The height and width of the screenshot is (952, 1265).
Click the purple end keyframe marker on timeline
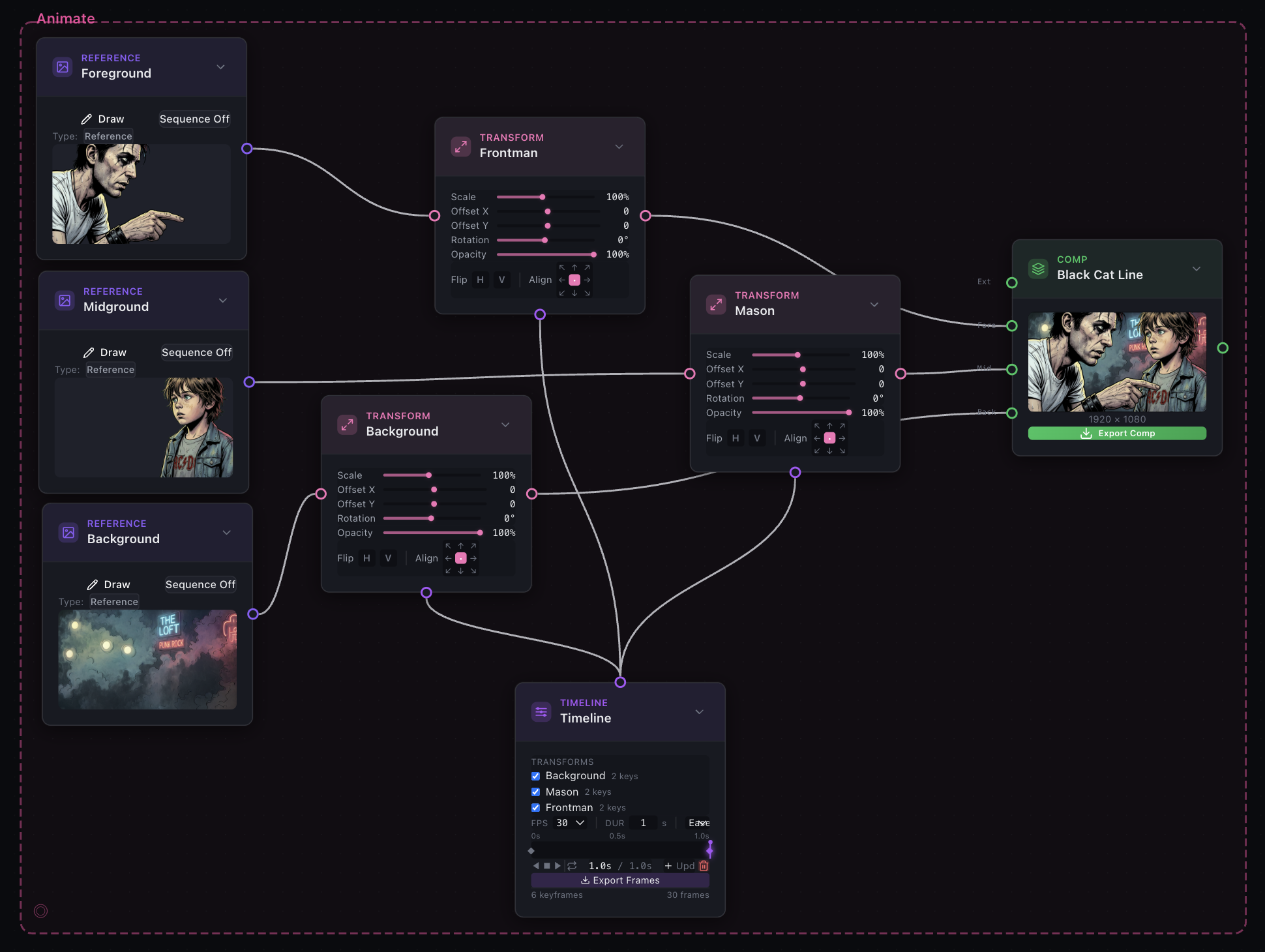coord(709,850)
